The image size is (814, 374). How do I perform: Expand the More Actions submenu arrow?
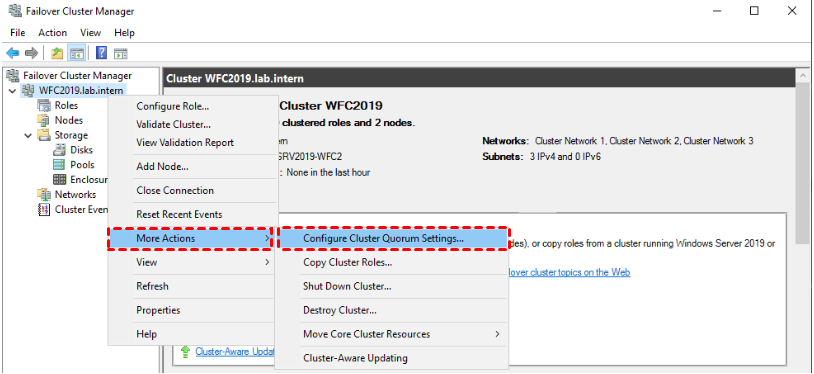267,238
